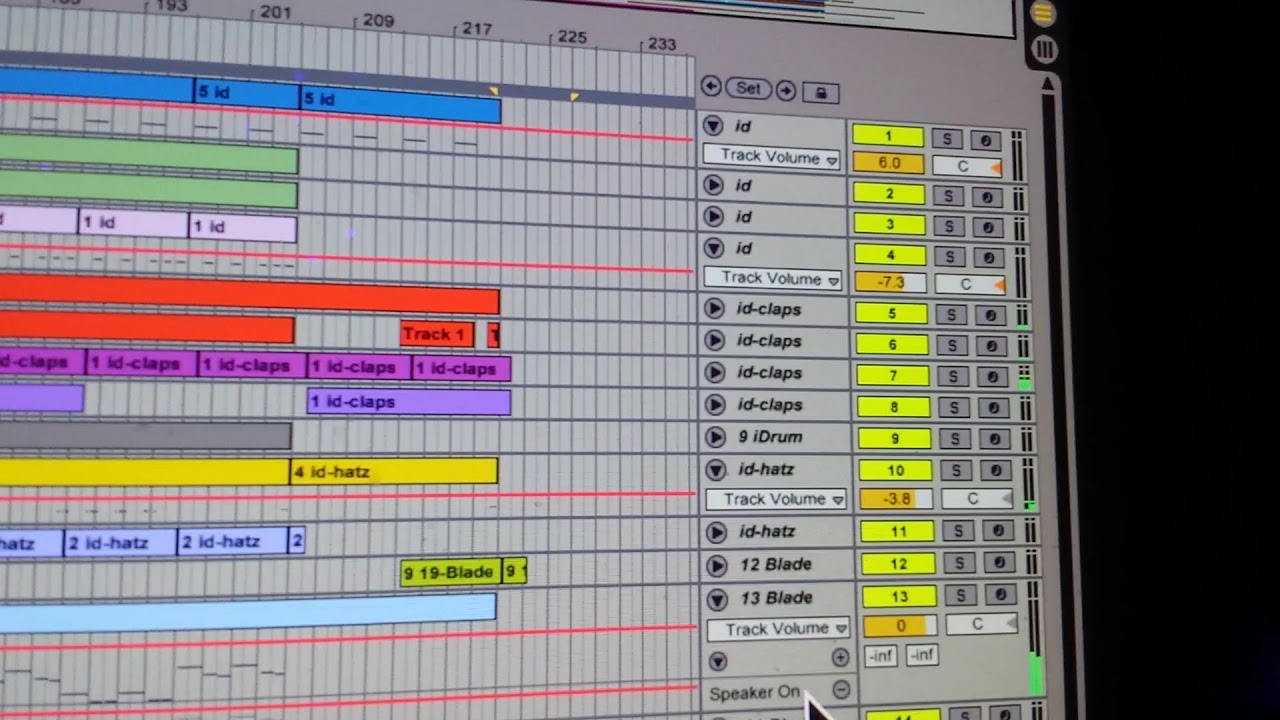Solo track 9 iDrum
Screen dimensions: 1280x720
955,439
